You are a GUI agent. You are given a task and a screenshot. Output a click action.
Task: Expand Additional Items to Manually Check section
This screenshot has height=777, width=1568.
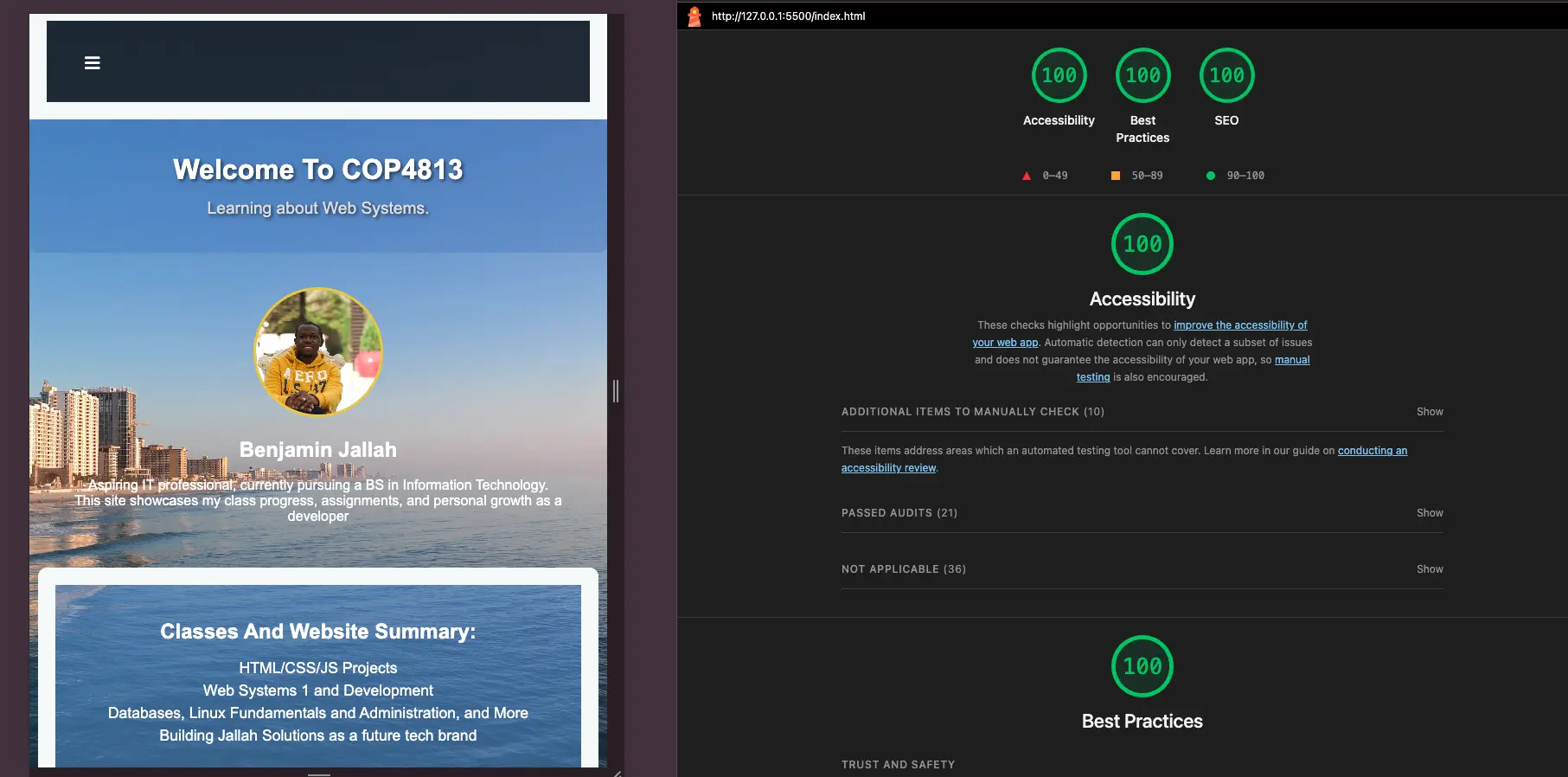[972, 412]
